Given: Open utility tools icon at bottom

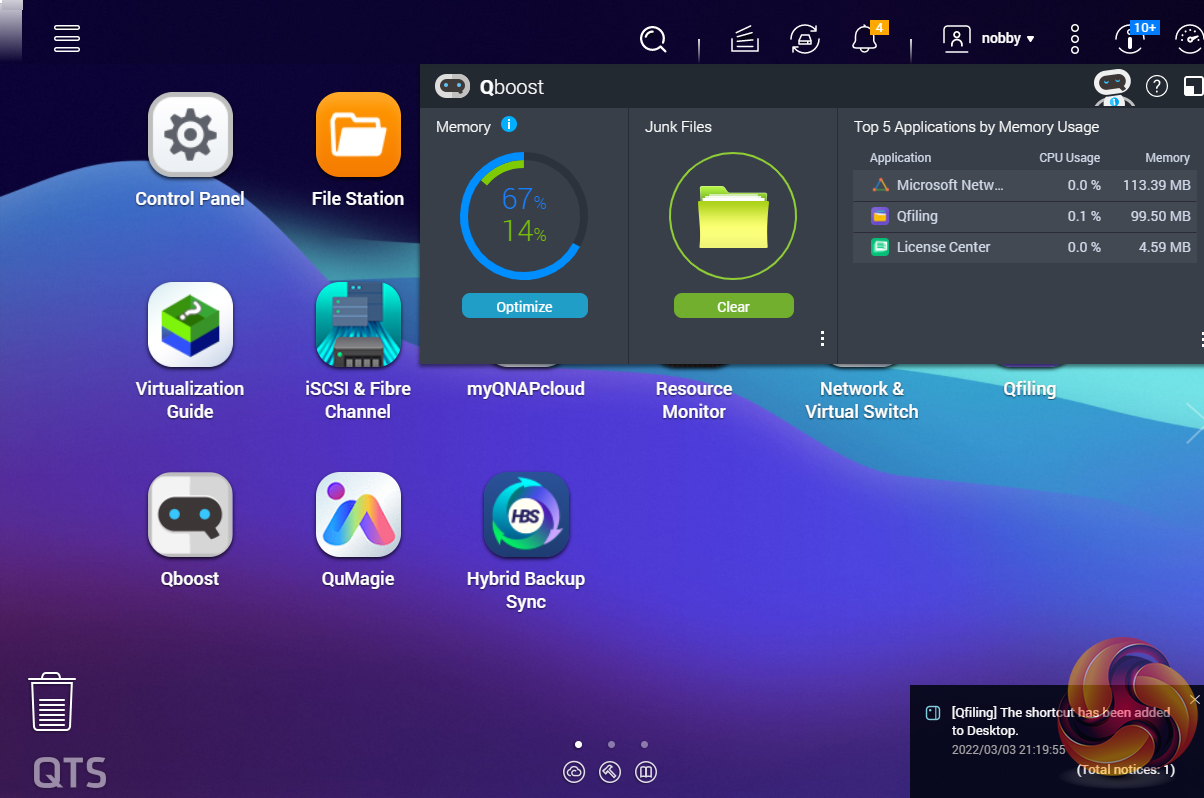Looking at the screenshot, I should 610,772.
